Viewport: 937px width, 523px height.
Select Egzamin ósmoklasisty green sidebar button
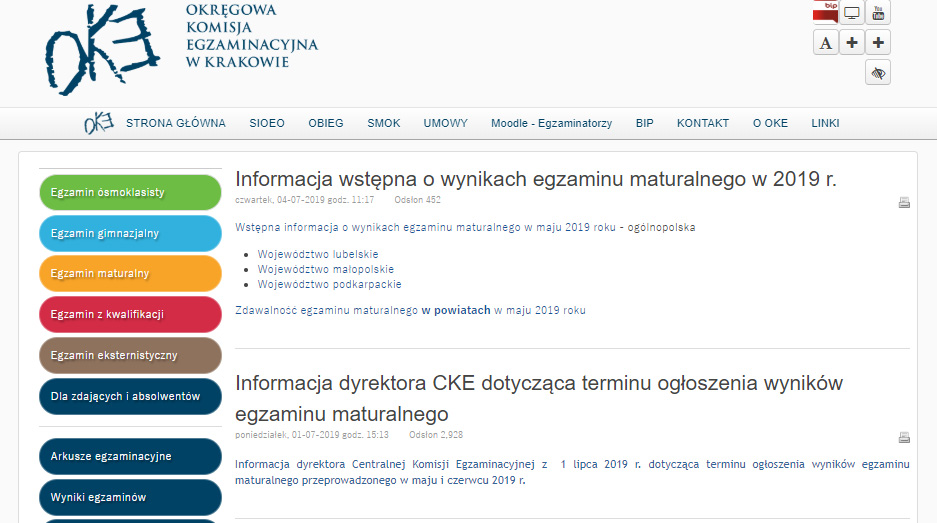pyautogui.click(x=130, y=193)
